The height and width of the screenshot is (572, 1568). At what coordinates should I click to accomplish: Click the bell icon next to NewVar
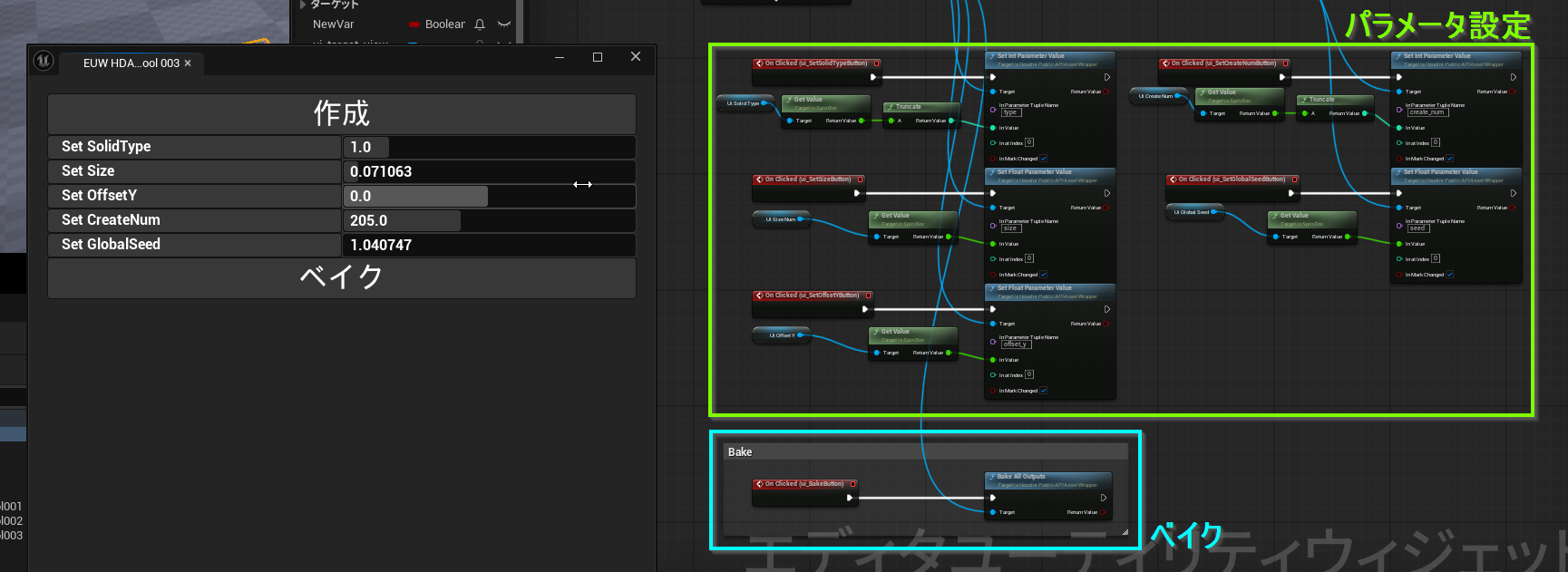(x=480, y=24)
